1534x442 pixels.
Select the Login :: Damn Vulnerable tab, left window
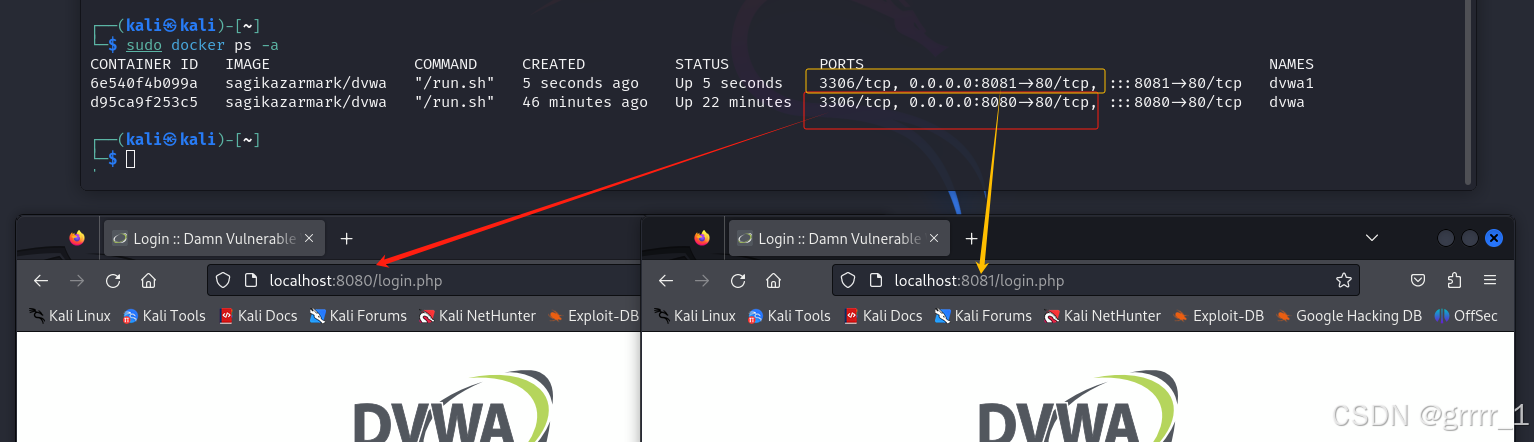coord(214,239)
